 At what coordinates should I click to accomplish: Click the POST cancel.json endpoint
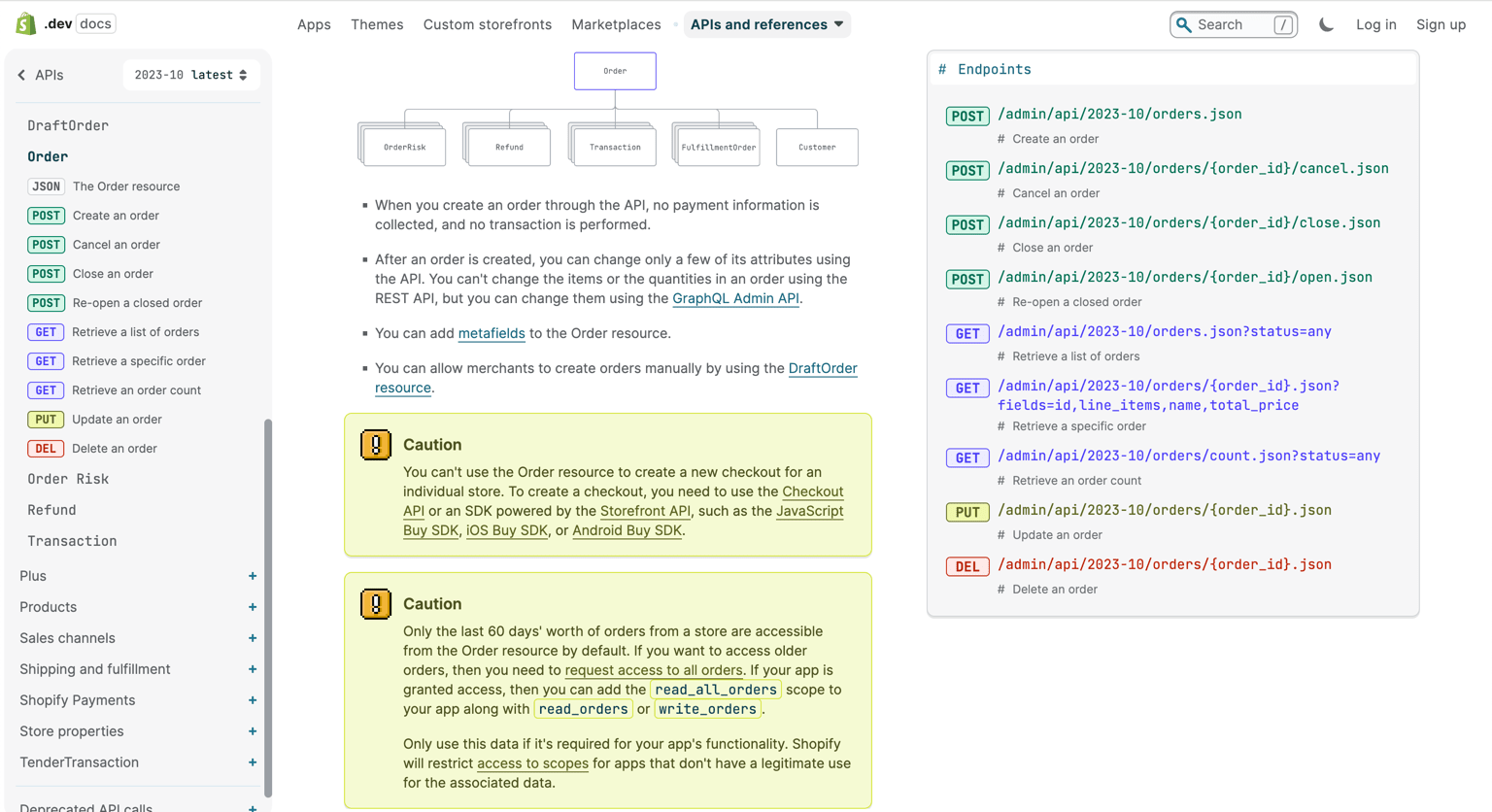[x=1193, y=168]
